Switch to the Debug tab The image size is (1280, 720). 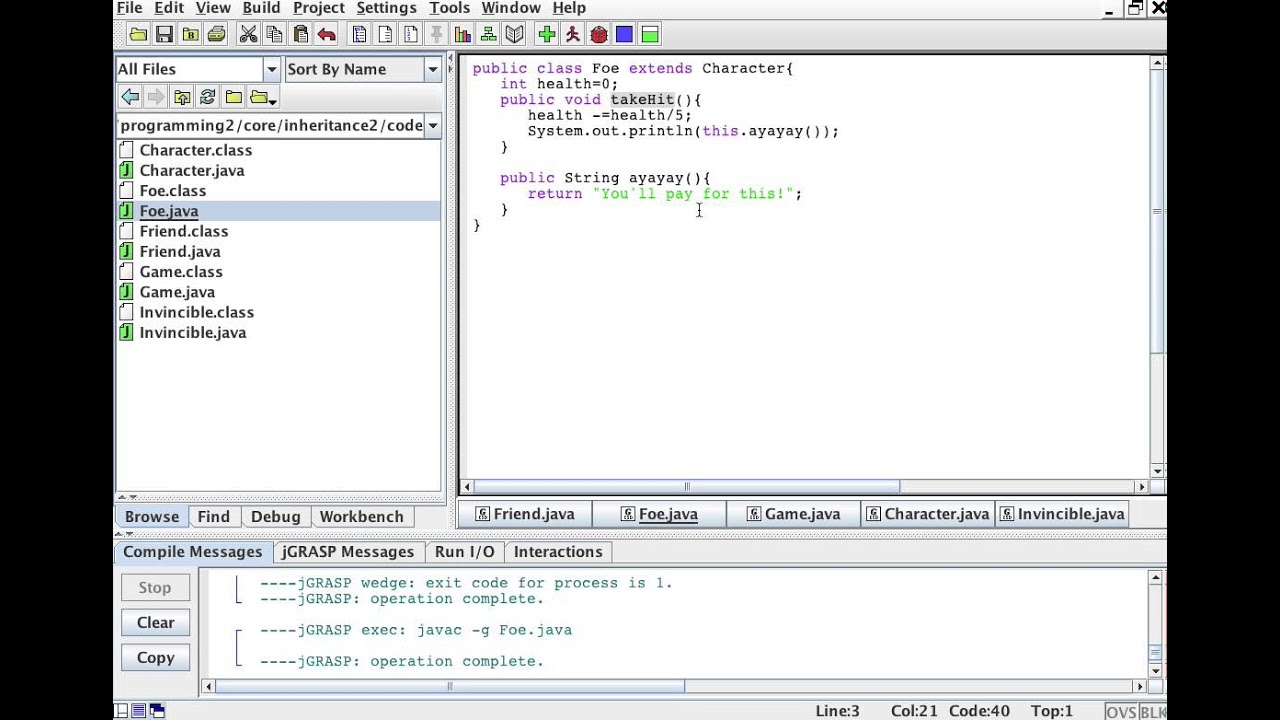275,517
